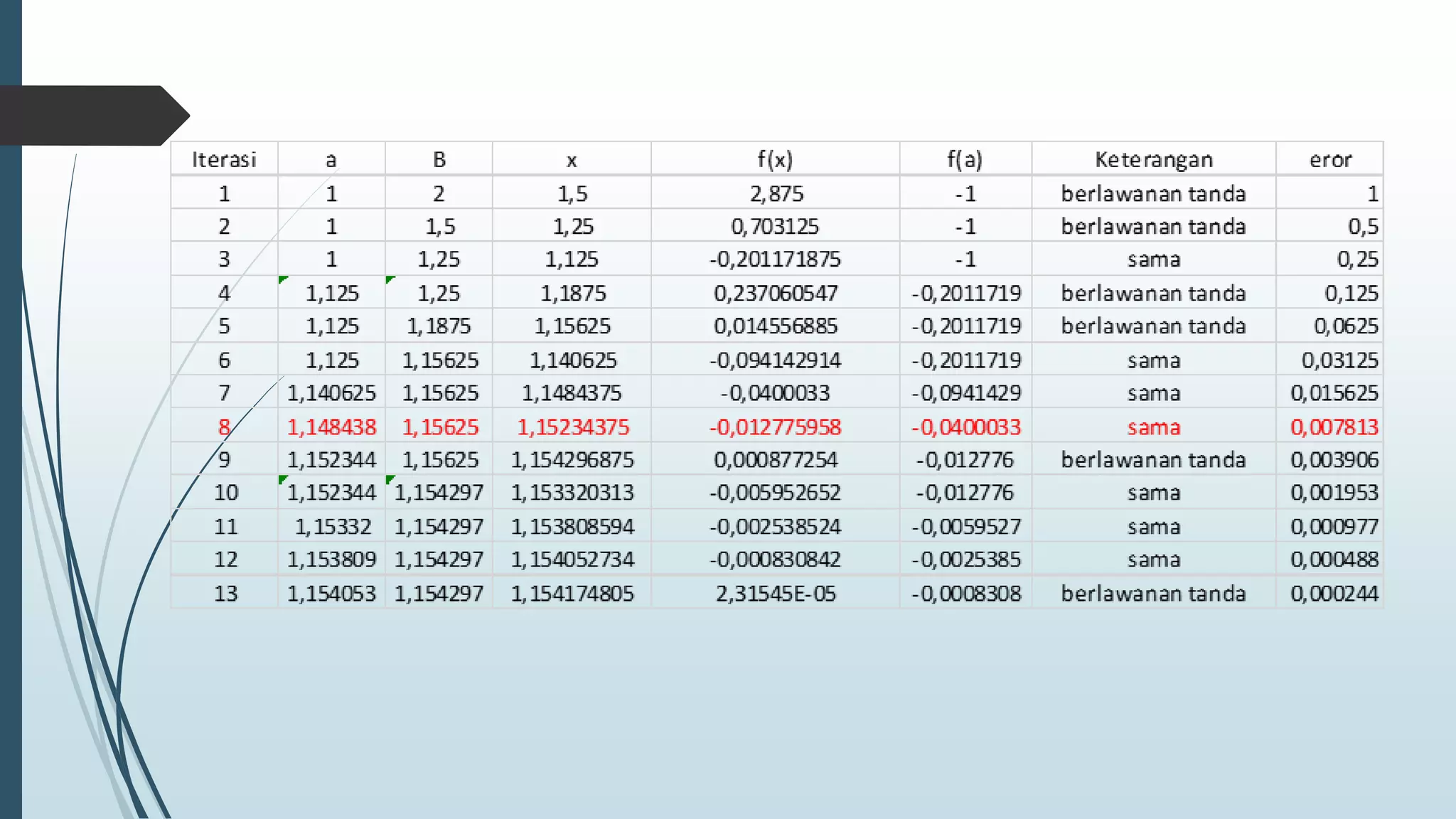Viewport: 1456px width, 819px height.
Task: Select the eror column header
Action: (x=1329, y=159)
